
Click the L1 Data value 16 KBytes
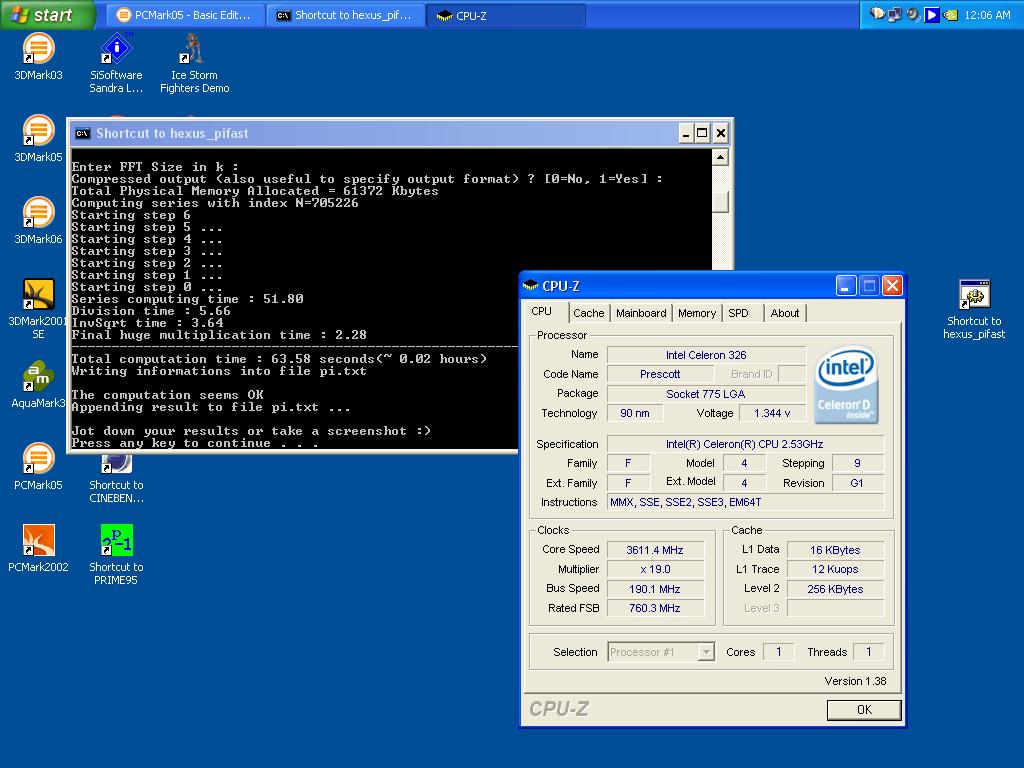point(835,550)
